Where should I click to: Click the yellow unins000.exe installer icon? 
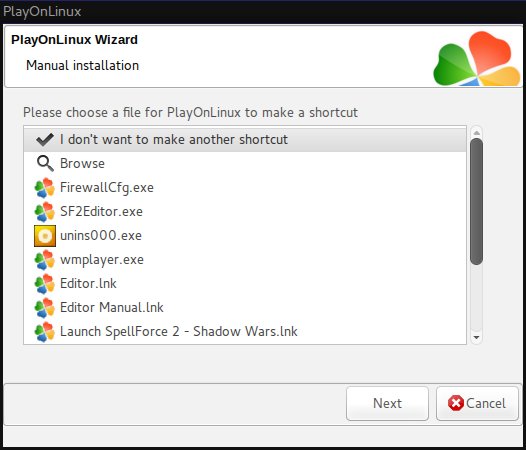coord(45,236)
